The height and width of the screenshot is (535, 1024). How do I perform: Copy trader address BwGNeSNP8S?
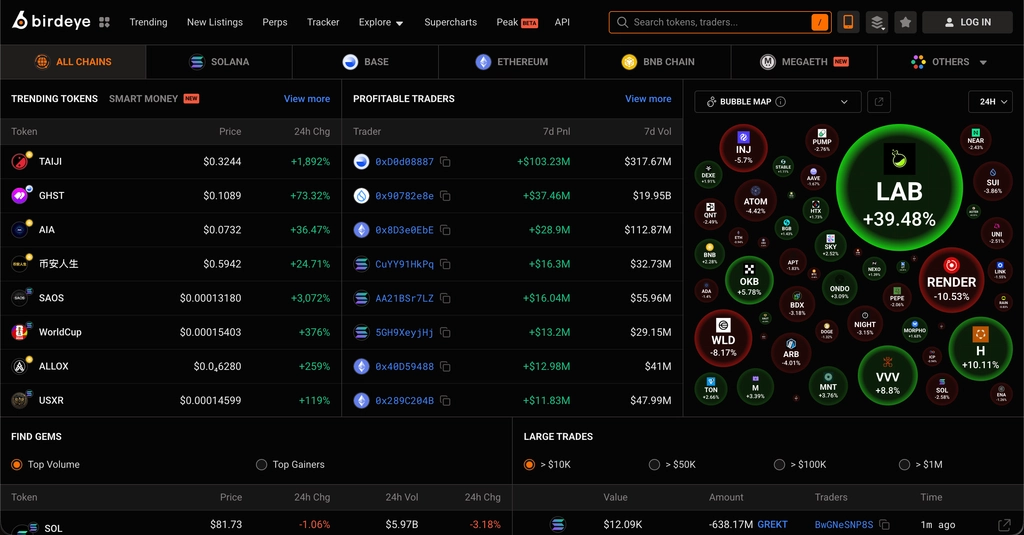click(x=885, y=525)
